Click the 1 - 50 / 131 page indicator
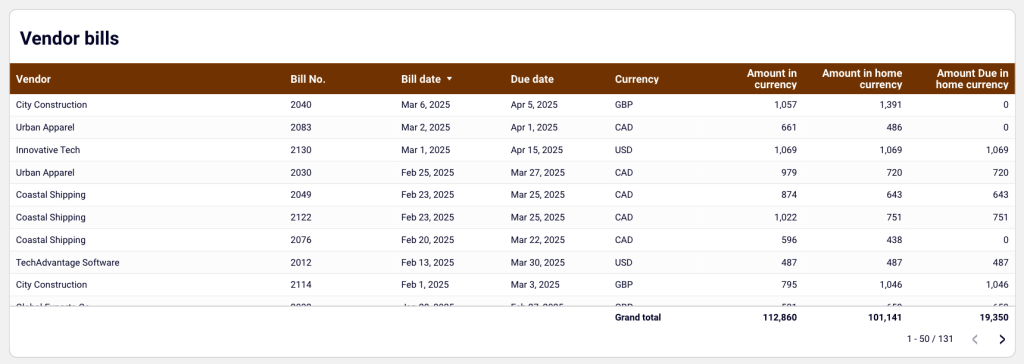 tap(929, 339)
